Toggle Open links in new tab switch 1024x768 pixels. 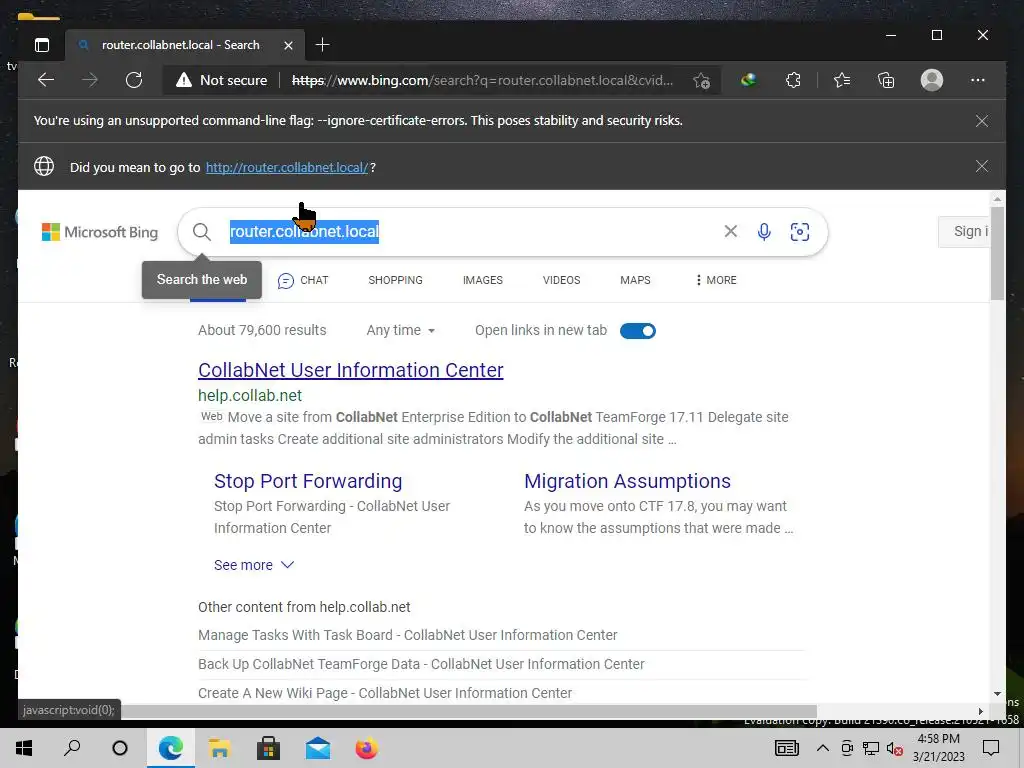point(637,331)
